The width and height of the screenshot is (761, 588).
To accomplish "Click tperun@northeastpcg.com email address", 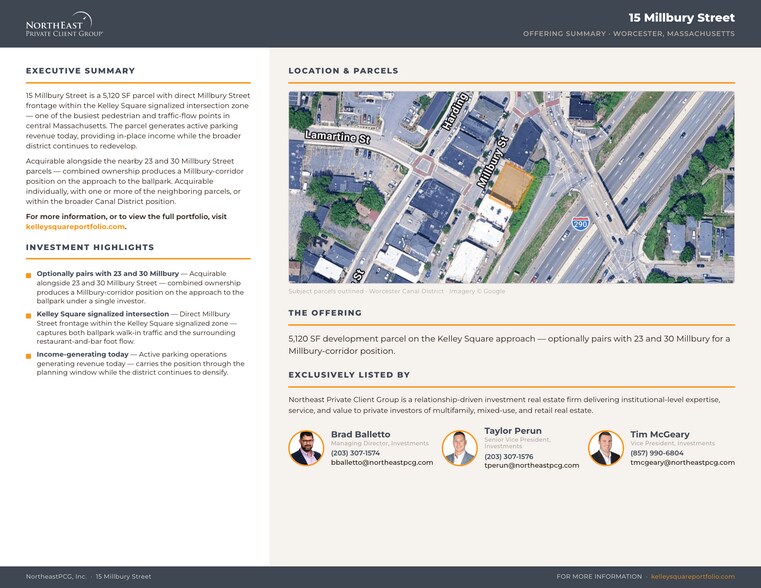I will pos(531,465).
